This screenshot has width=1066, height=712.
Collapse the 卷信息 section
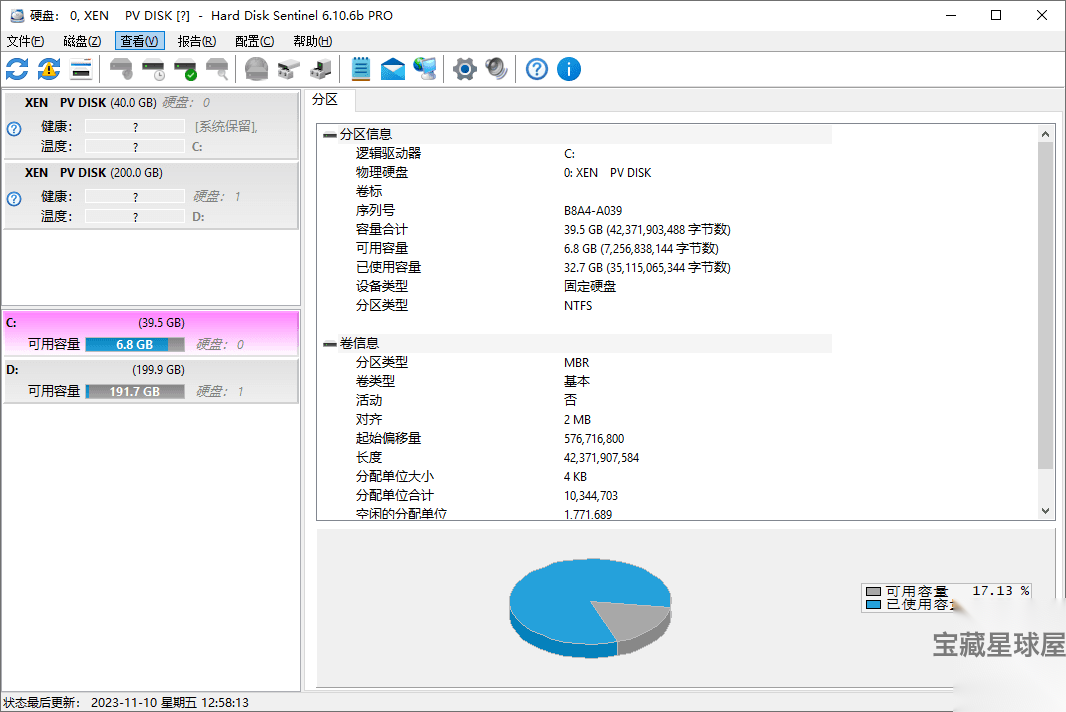pos(330,343)
